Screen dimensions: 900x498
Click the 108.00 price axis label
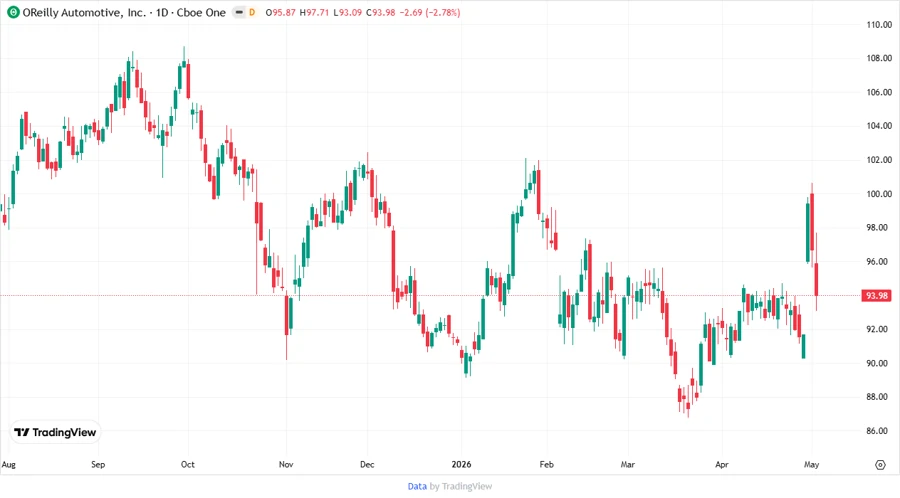pyautogui.click(x=879, y=58)
